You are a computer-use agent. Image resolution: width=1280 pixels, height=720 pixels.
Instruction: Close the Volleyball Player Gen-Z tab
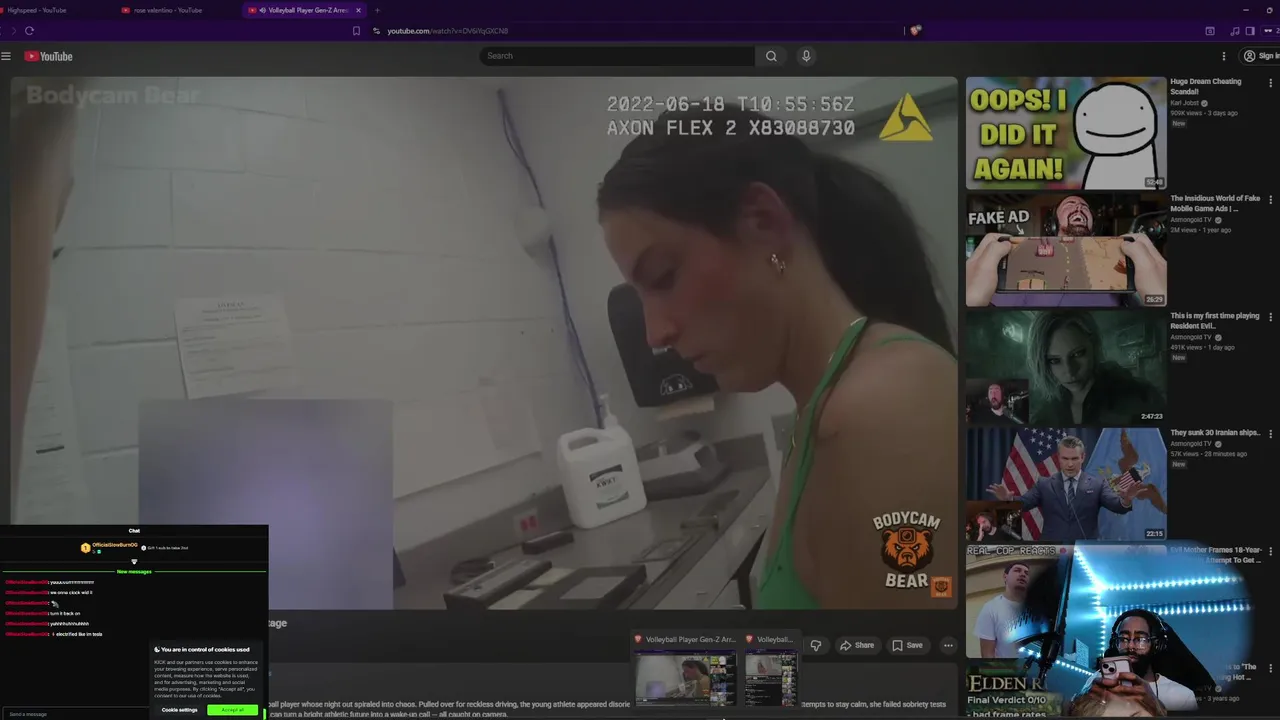click(x=358, y=10)
